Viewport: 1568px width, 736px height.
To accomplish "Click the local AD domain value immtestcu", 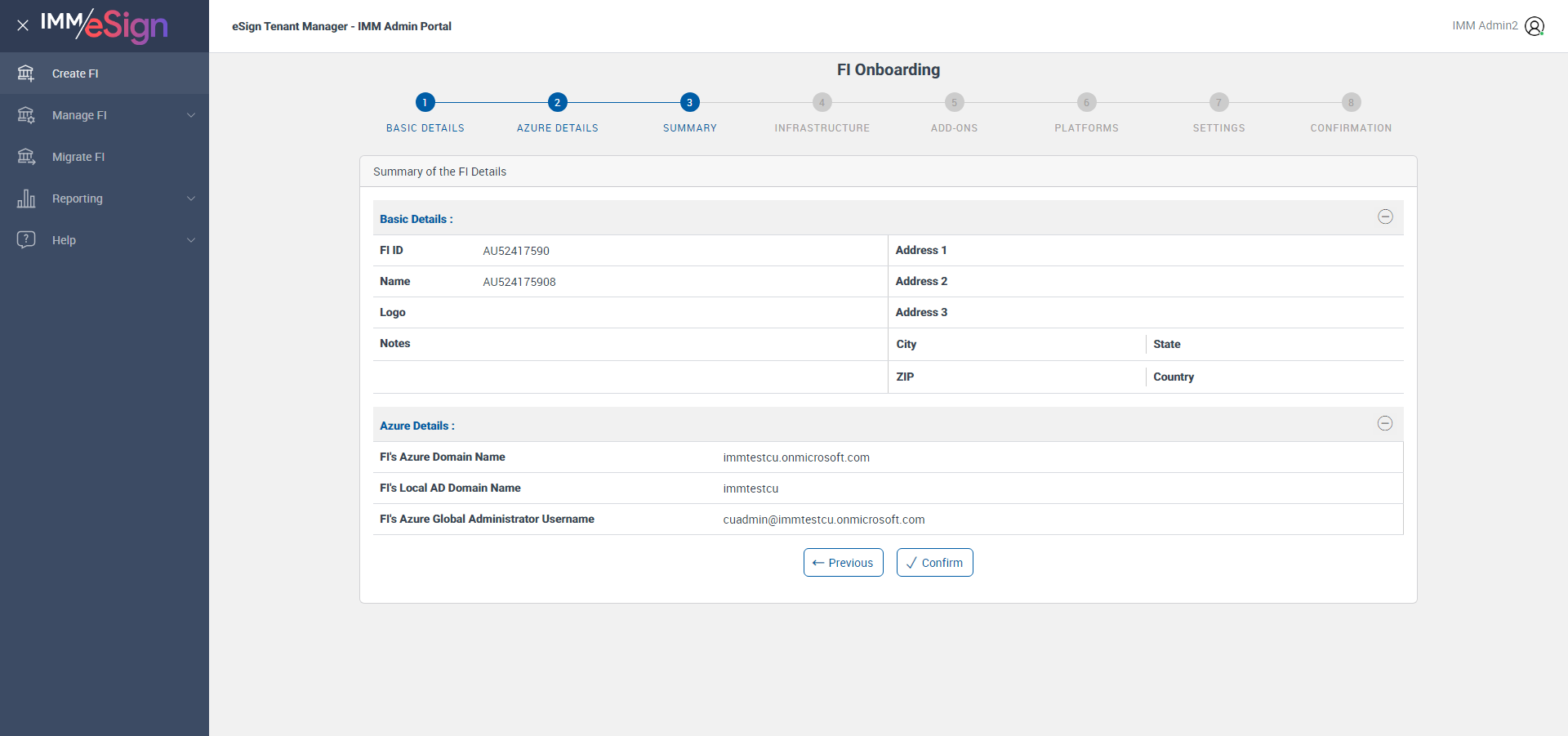I will (x=751, y=488).
